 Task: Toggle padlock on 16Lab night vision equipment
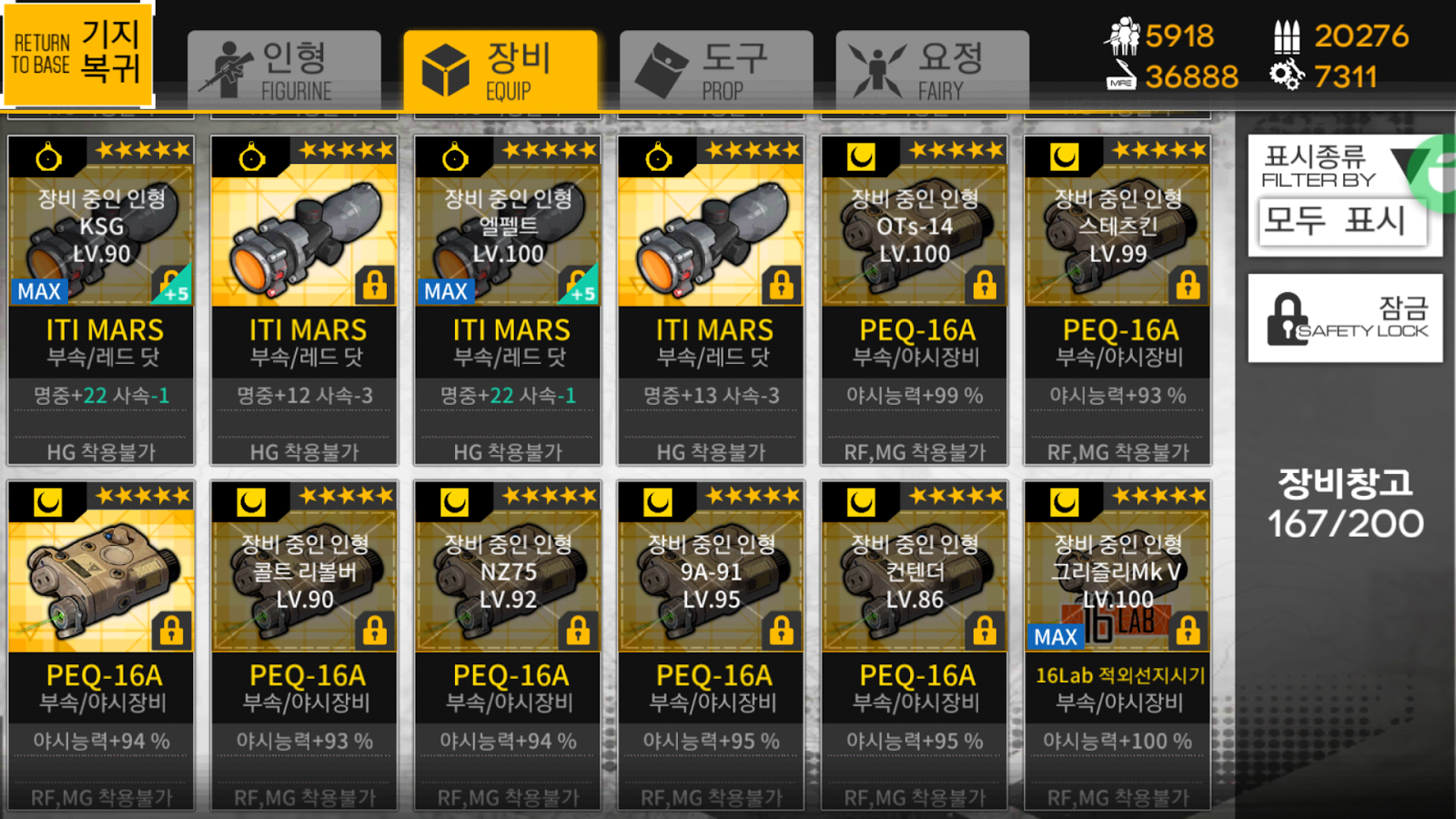(1188, 630)
